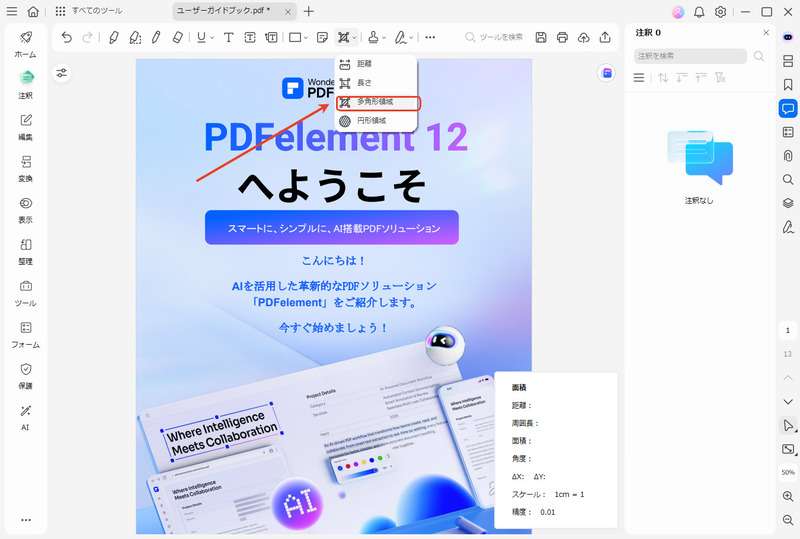
Task: Activate the Underline annotation tool
Action: (x=202, y=37)
